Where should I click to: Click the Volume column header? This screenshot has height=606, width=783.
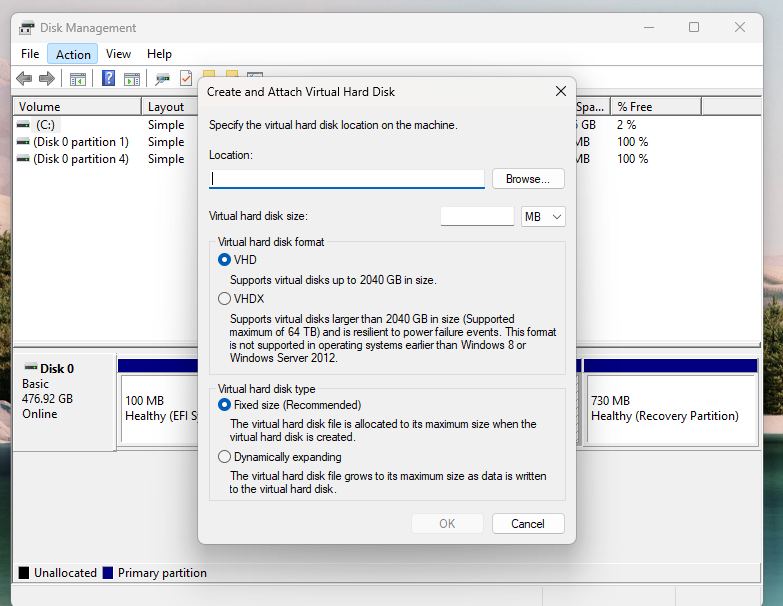(77, 106)
